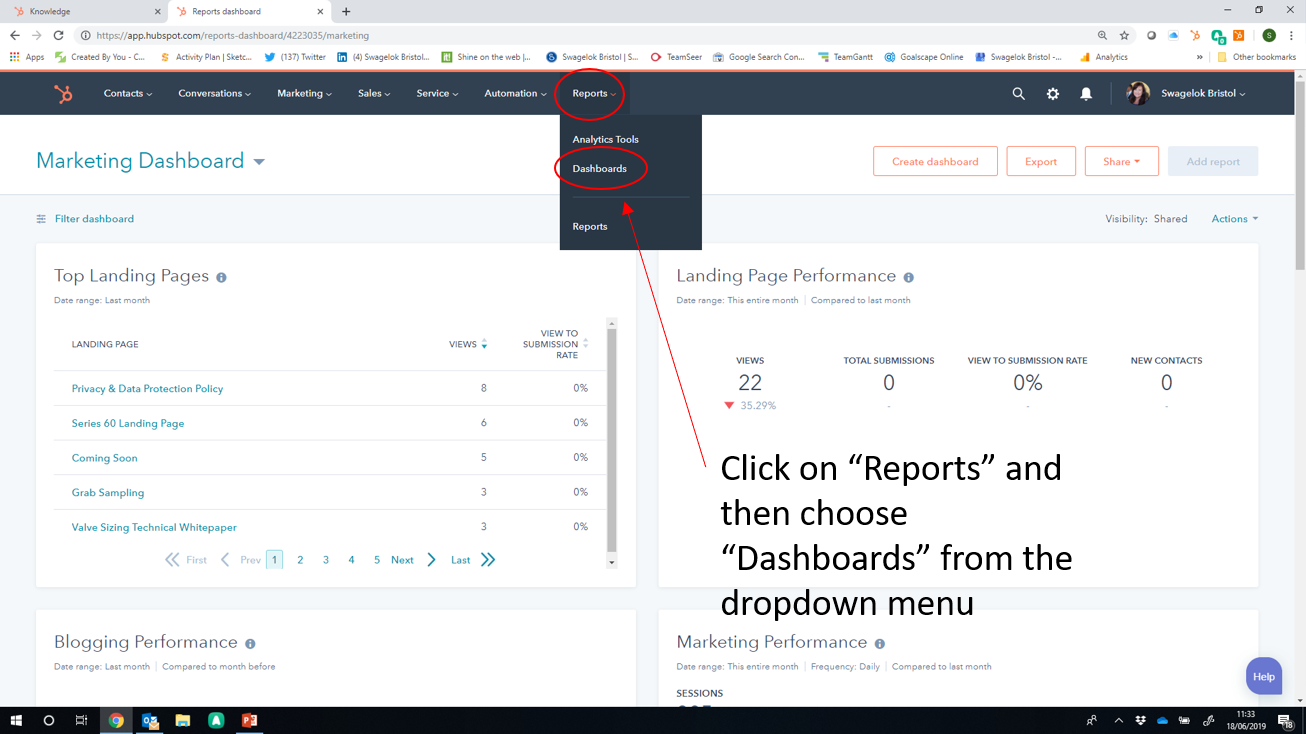Open the Swagelok Bristol account dropdown
The width and height of the screenshot is (1306, 734).
[x=1202, y=94]
